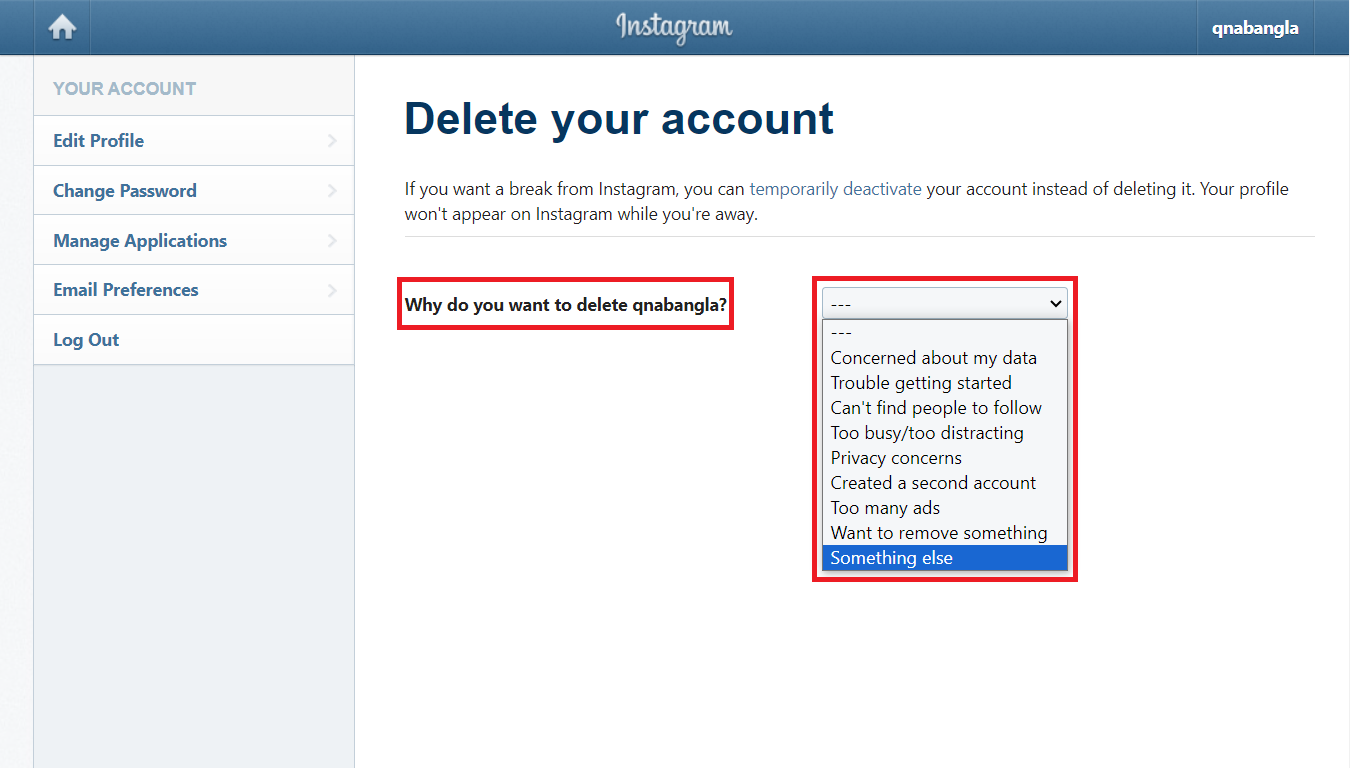Select 'Too many ads' reason

[884, 507]
